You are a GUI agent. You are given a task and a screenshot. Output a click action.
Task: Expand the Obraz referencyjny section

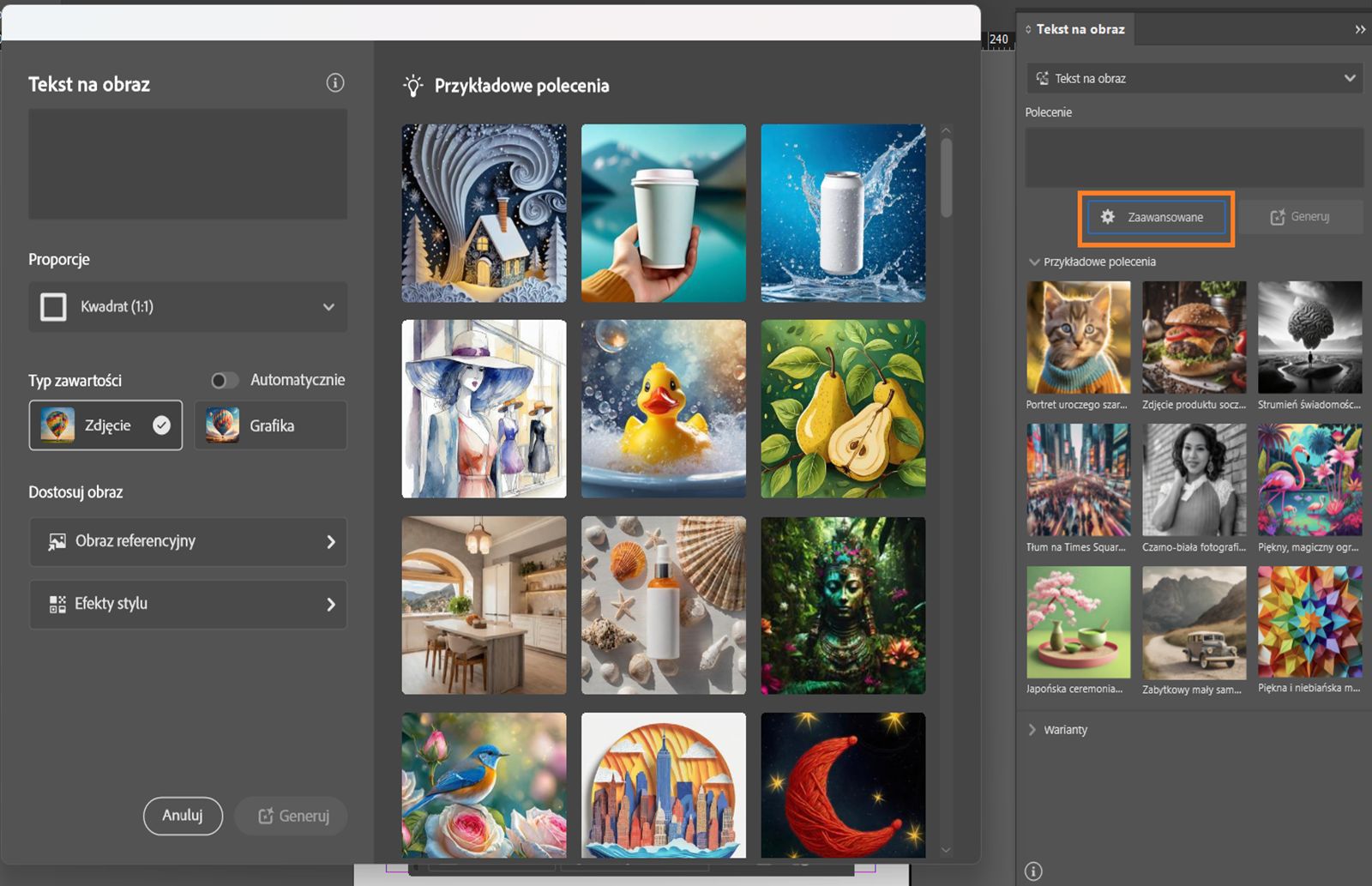(x=188, y=541)
